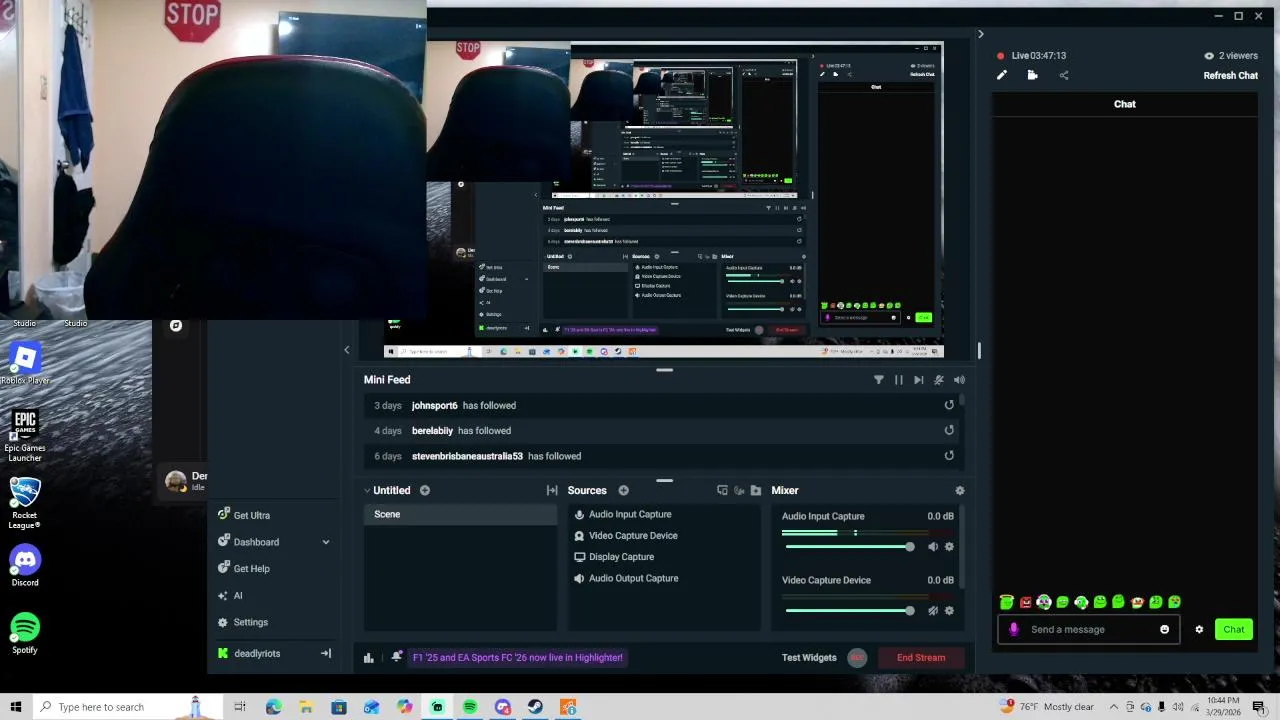1280x720 pixels.
Task: Open the notifications bell icon
Action: click(397, 657)
